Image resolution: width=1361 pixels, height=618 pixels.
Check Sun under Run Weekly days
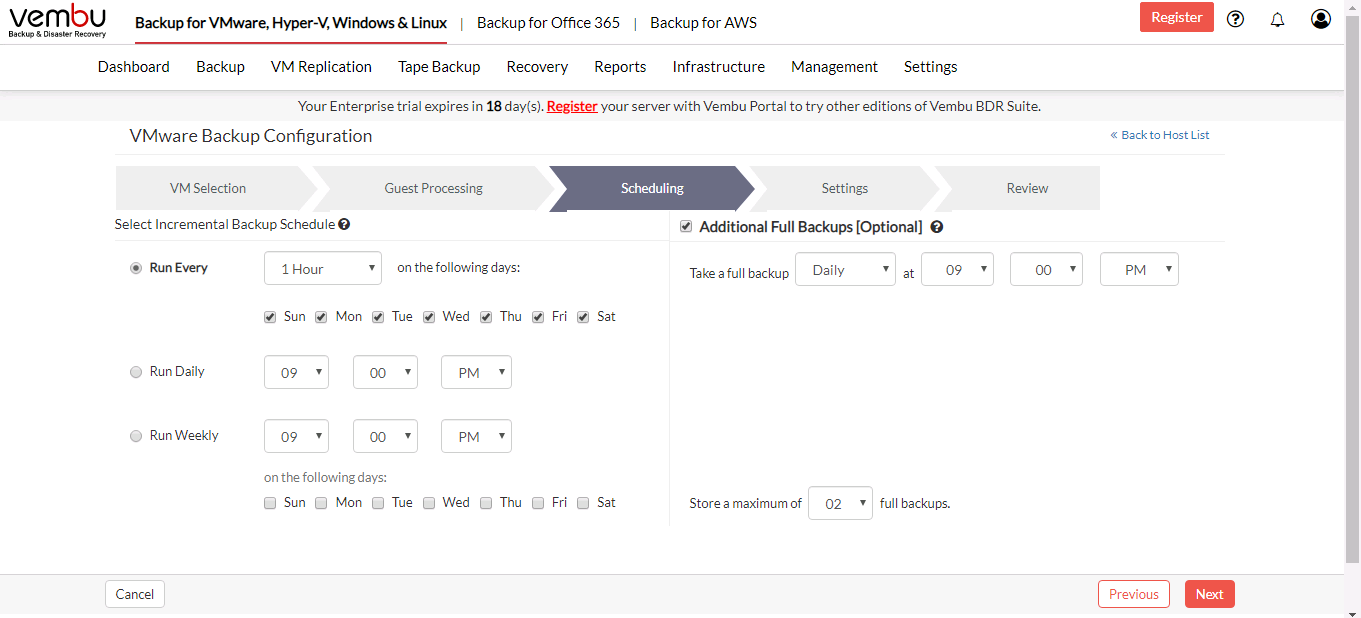pyautogui.click(x=270, y=503)
